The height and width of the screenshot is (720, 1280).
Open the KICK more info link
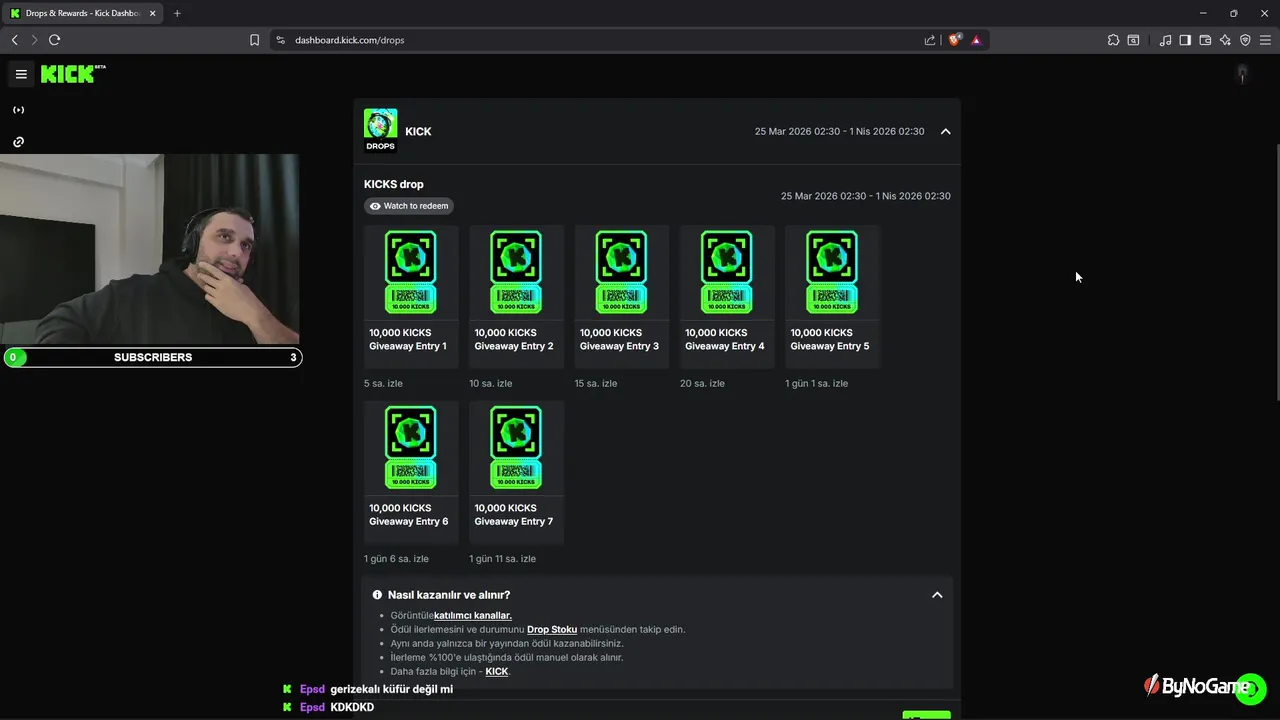tap(497, 672)
